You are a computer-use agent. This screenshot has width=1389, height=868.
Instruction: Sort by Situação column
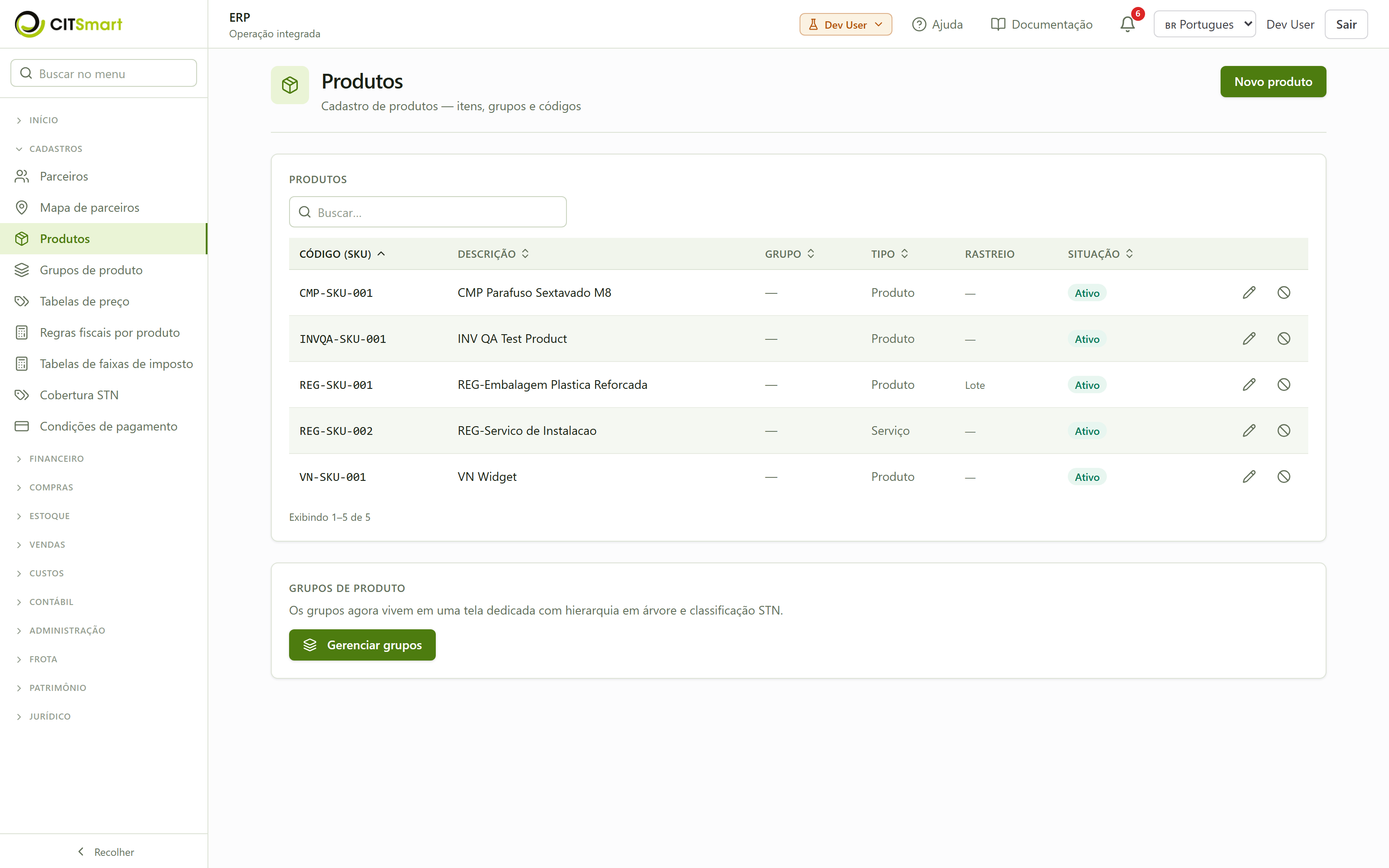click(1100, 254)
